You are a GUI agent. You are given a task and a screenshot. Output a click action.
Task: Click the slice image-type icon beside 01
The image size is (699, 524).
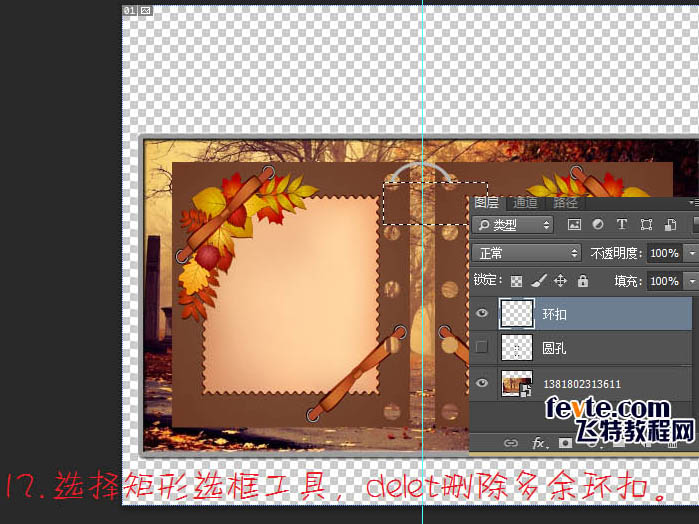146,10
